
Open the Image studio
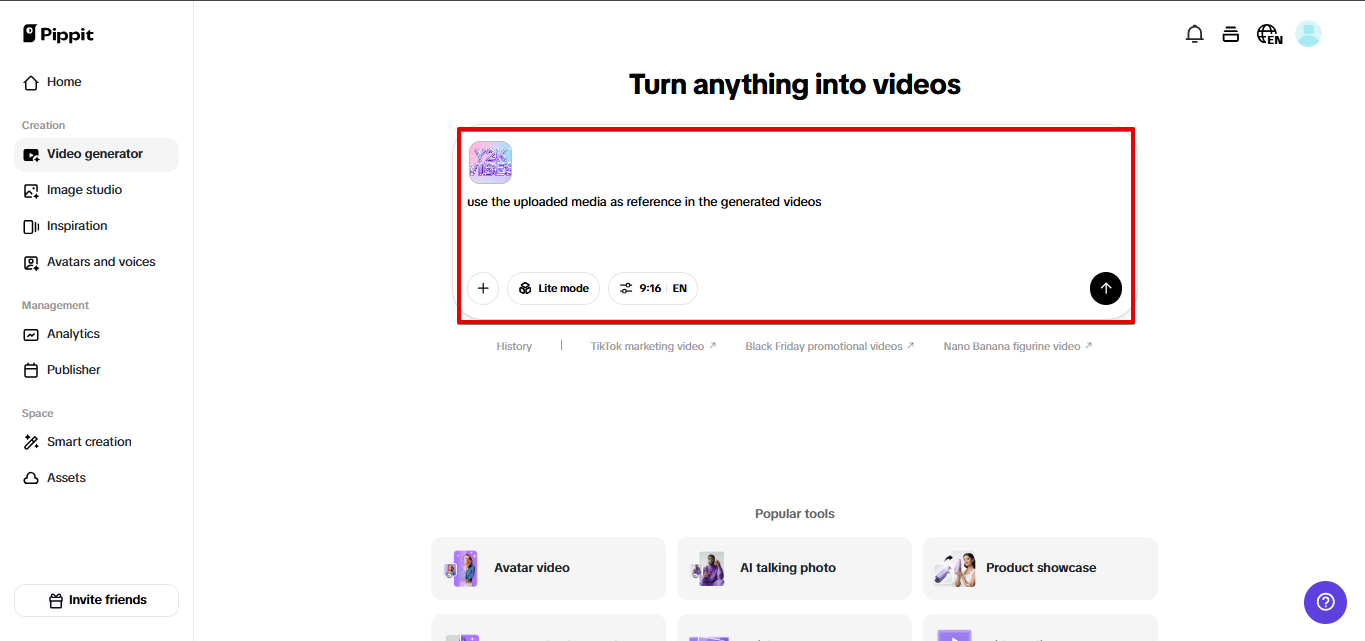click(85, 190)
